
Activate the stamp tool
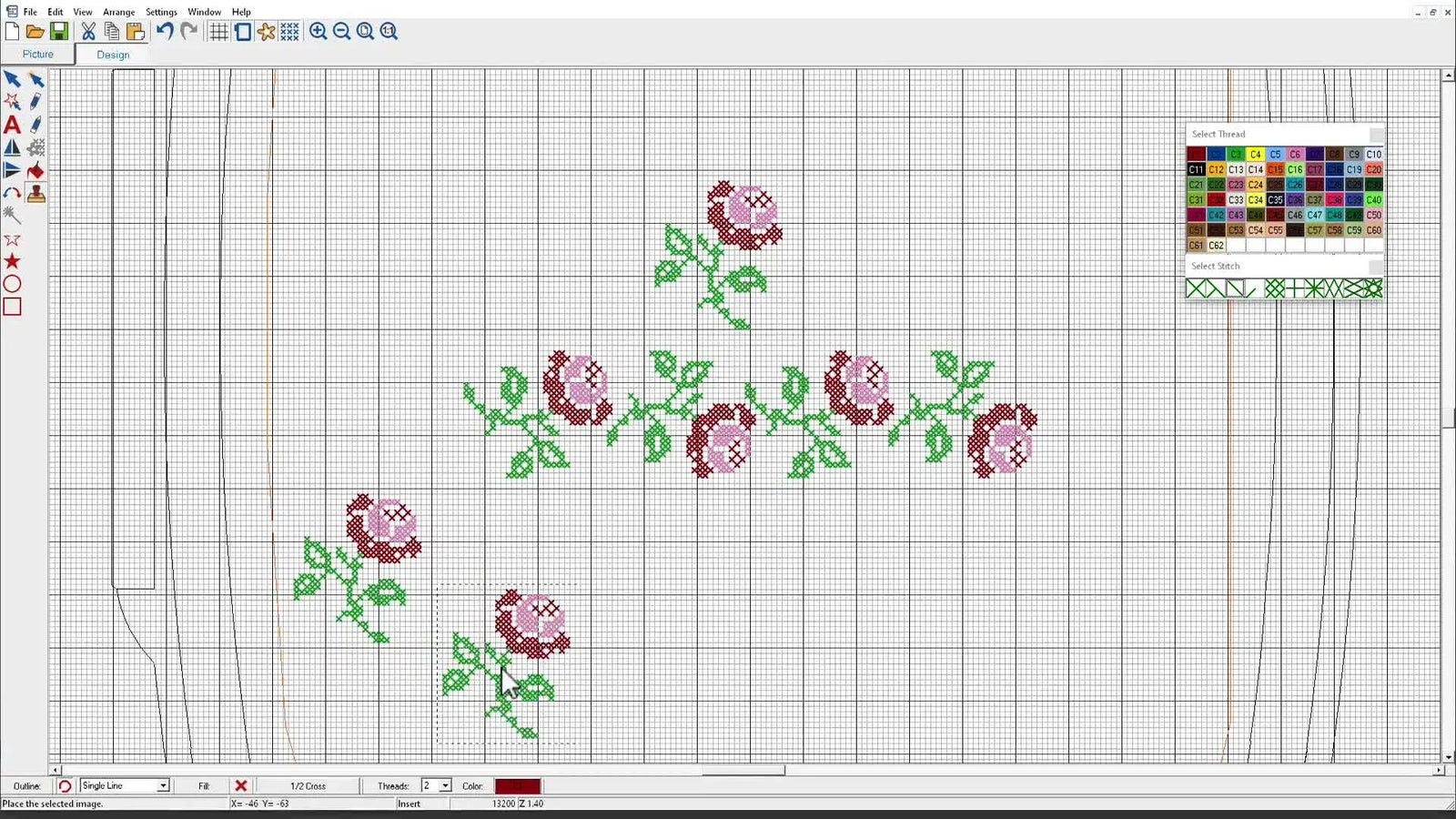(x=36, y=193)
